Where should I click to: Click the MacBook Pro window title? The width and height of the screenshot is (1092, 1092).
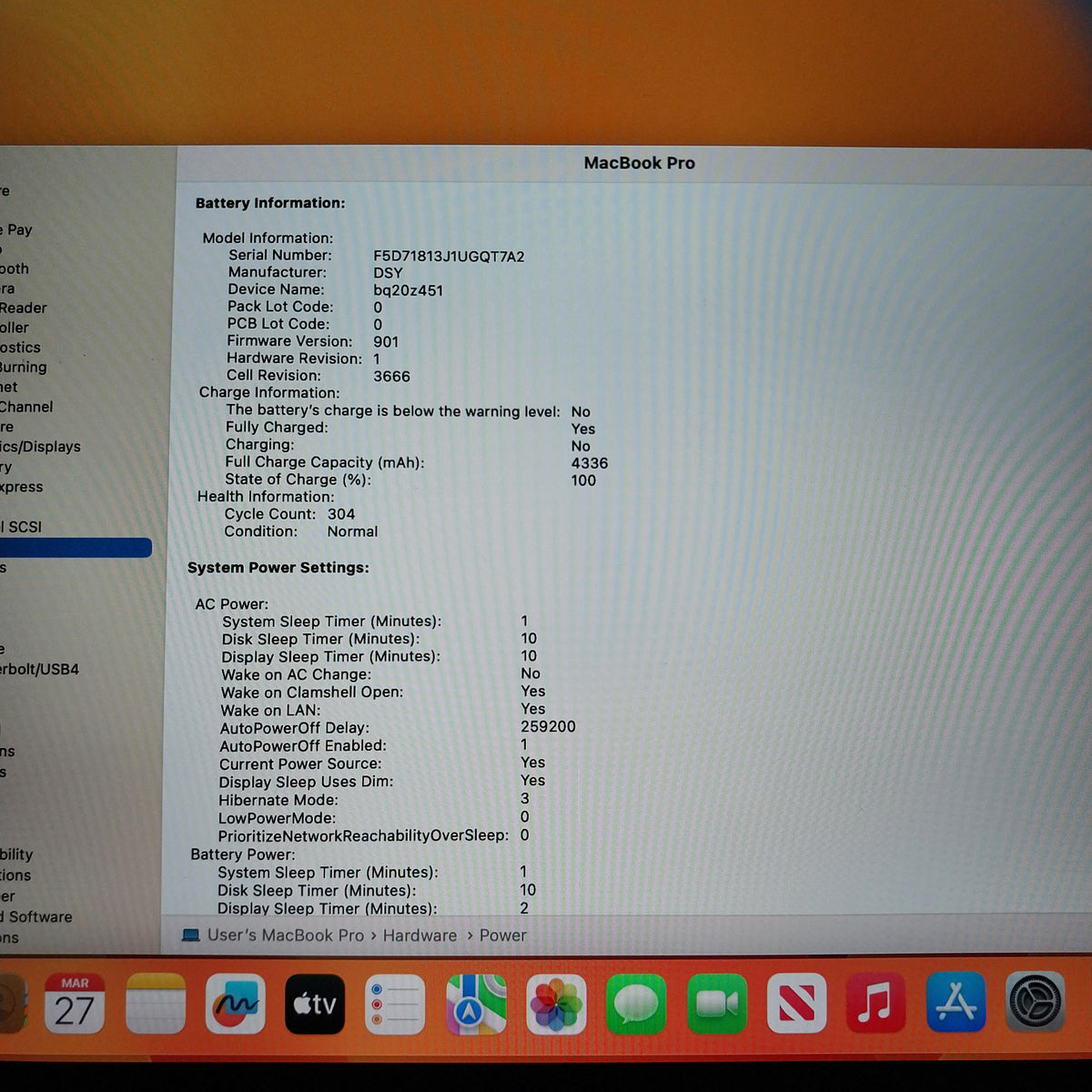click(x=639, y=163)
